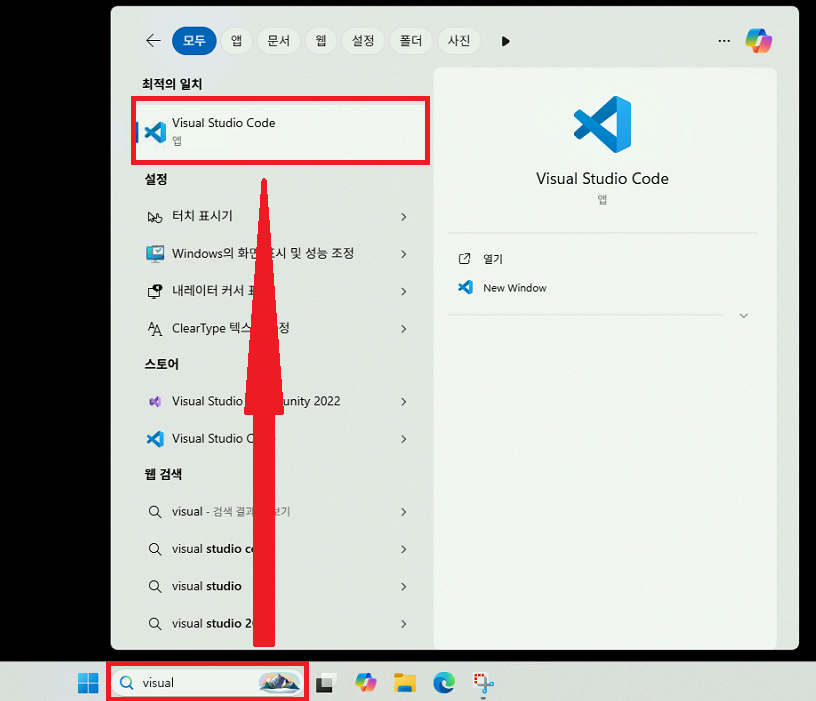Expand chevron for 'visual' web search
816x701 pixels.
[x=403, y=512]
